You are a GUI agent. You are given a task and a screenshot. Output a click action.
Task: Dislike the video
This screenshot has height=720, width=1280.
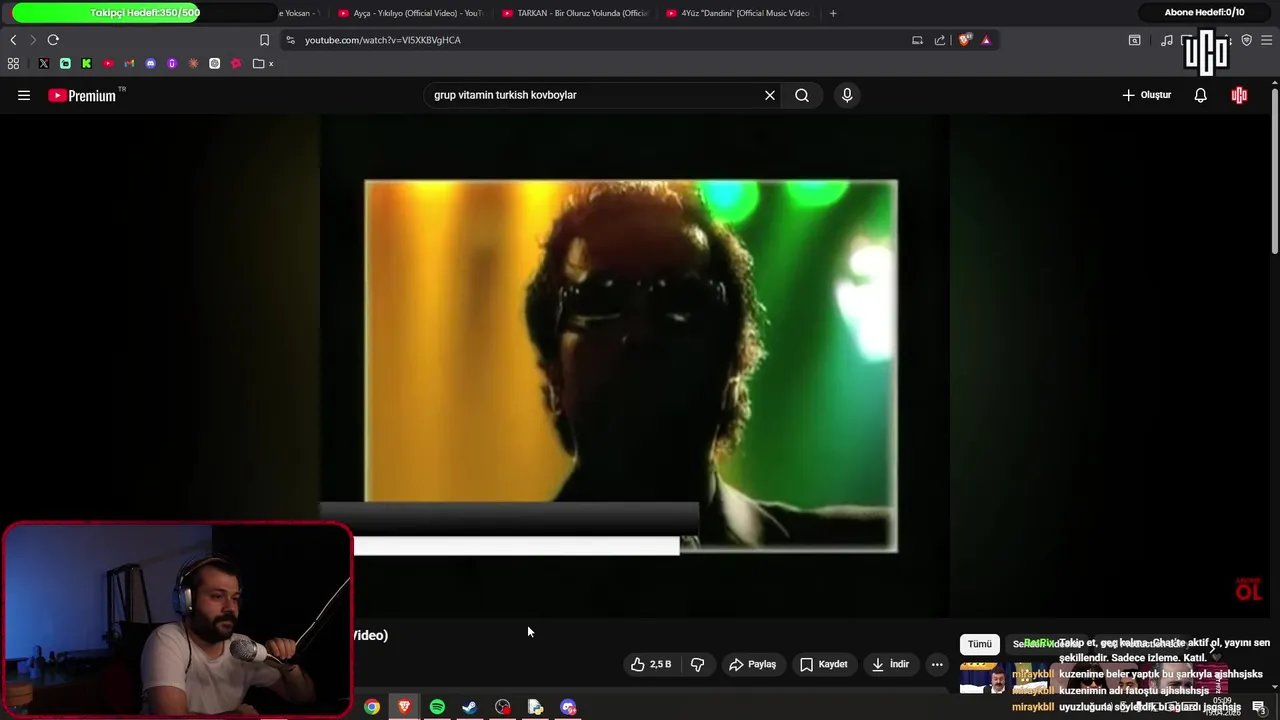(698, 664)
